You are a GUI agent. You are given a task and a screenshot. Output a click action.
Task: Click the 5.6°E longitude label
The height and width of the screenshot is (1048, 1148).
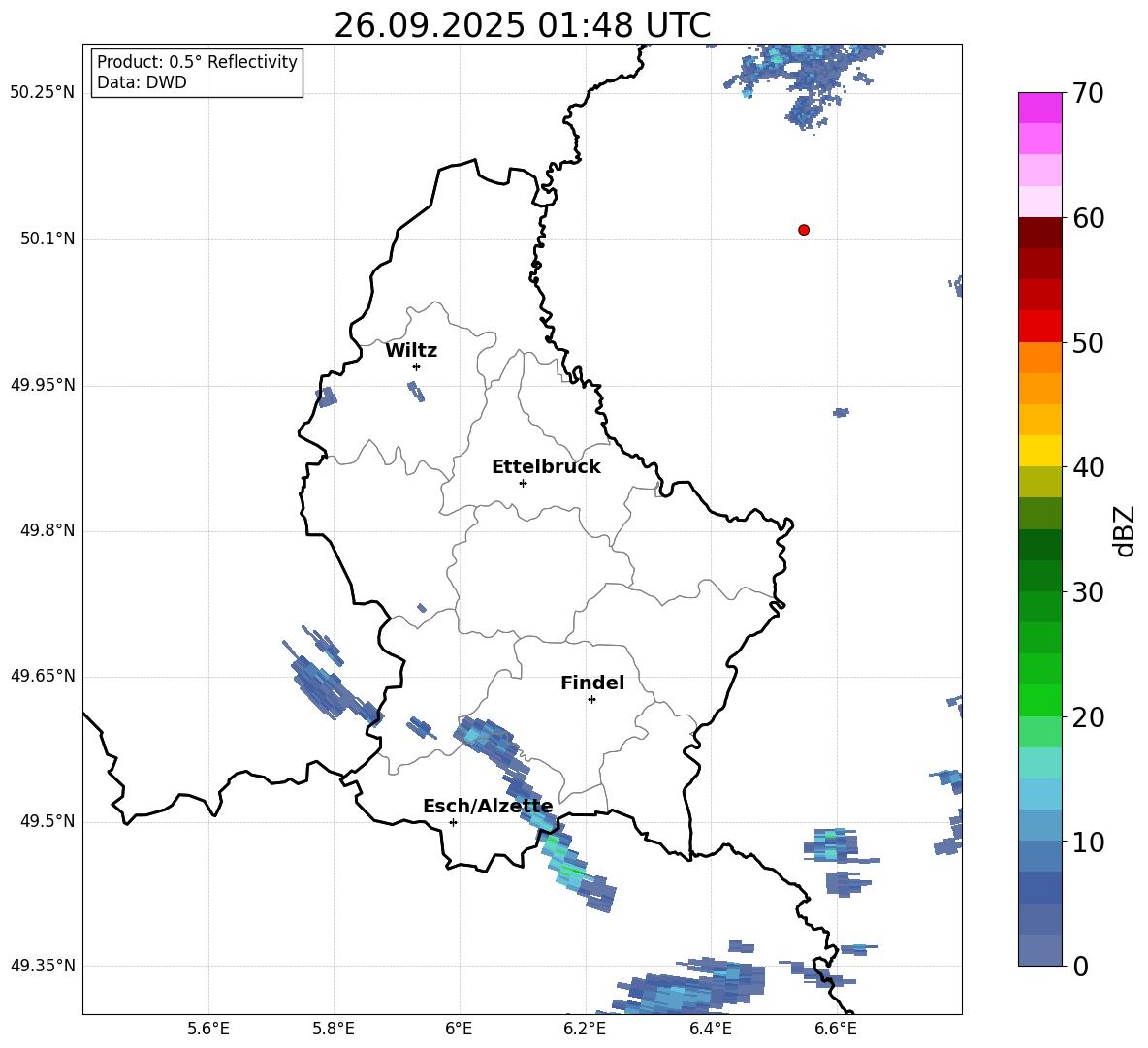tap(208, 1029)
